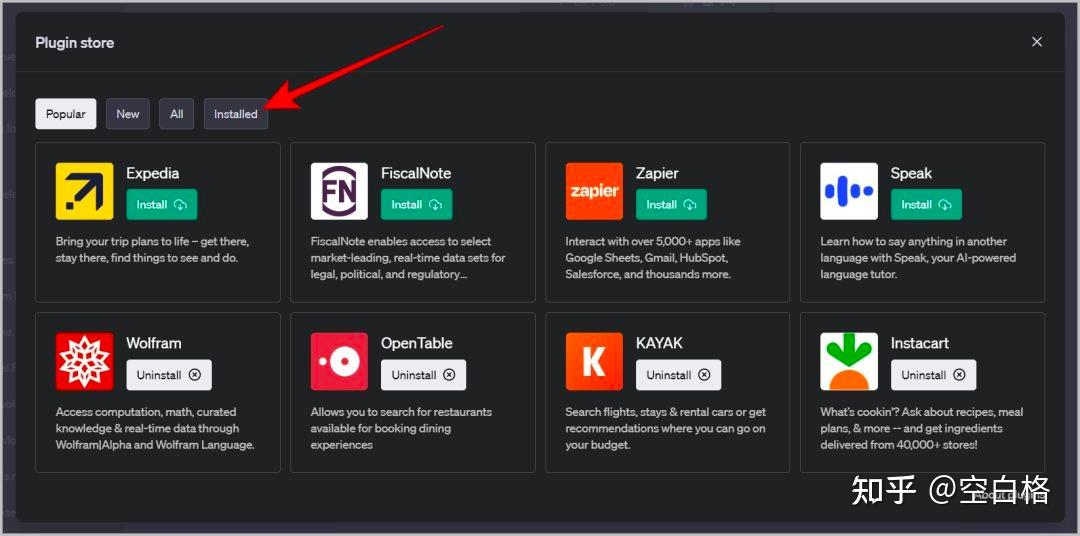Click the 'Bring your trip plans' description
The height and width of the screenshot is (536, 1080).
click(x=152, y=250)
